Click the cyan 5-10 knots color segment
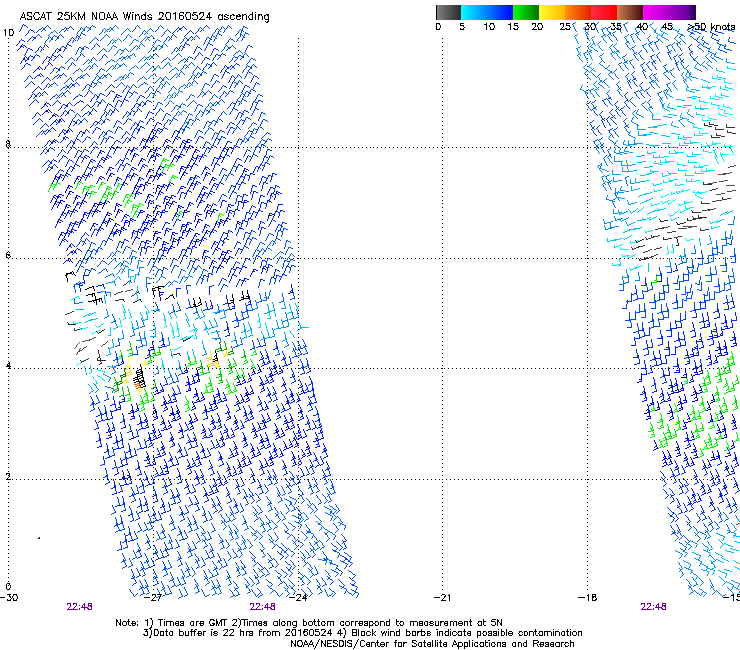The width and height of the screenshot is (740, 650). [x=474, y=12]
